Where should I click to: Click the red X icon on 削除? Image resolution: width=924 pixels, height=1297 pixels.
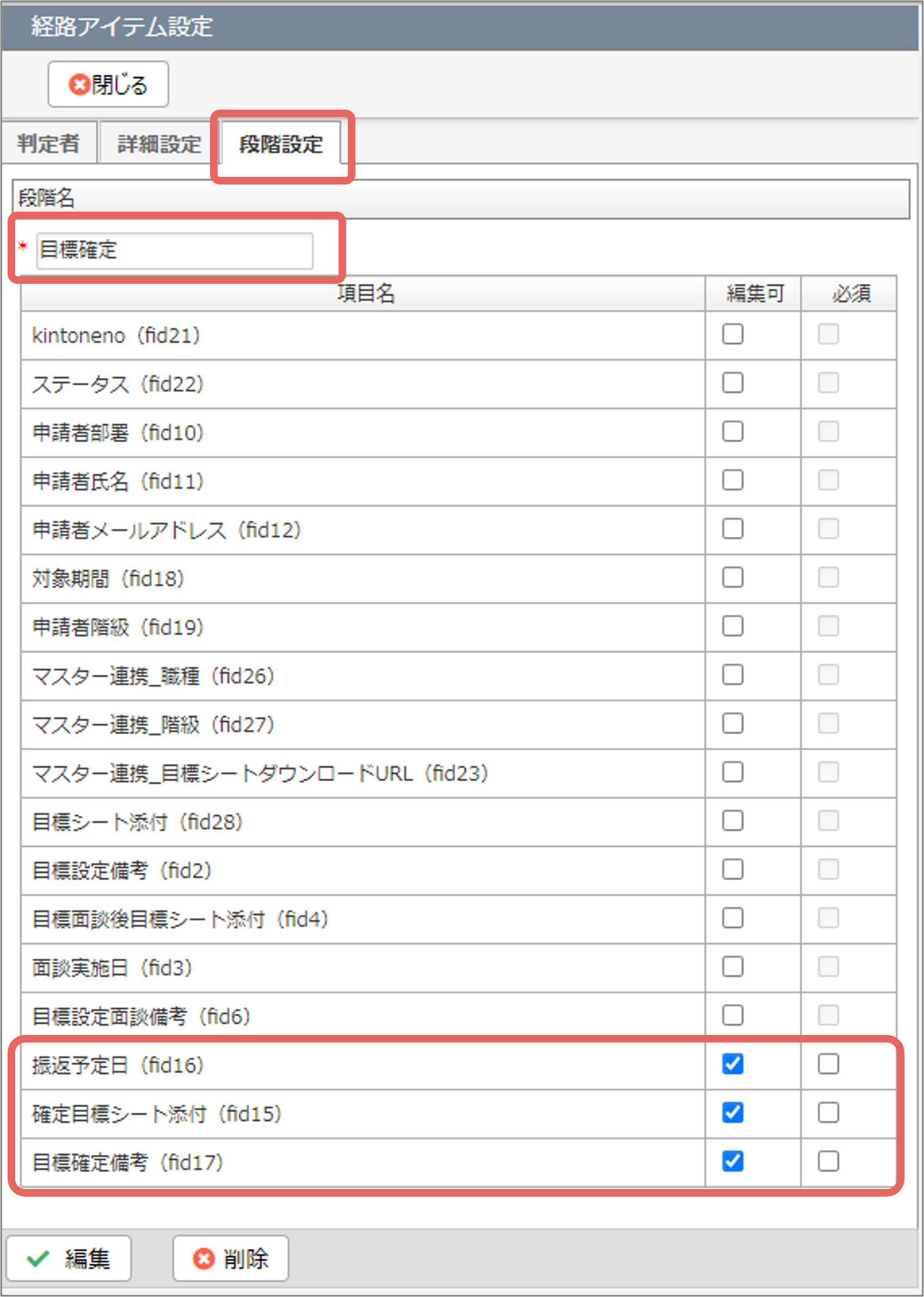203,1258
